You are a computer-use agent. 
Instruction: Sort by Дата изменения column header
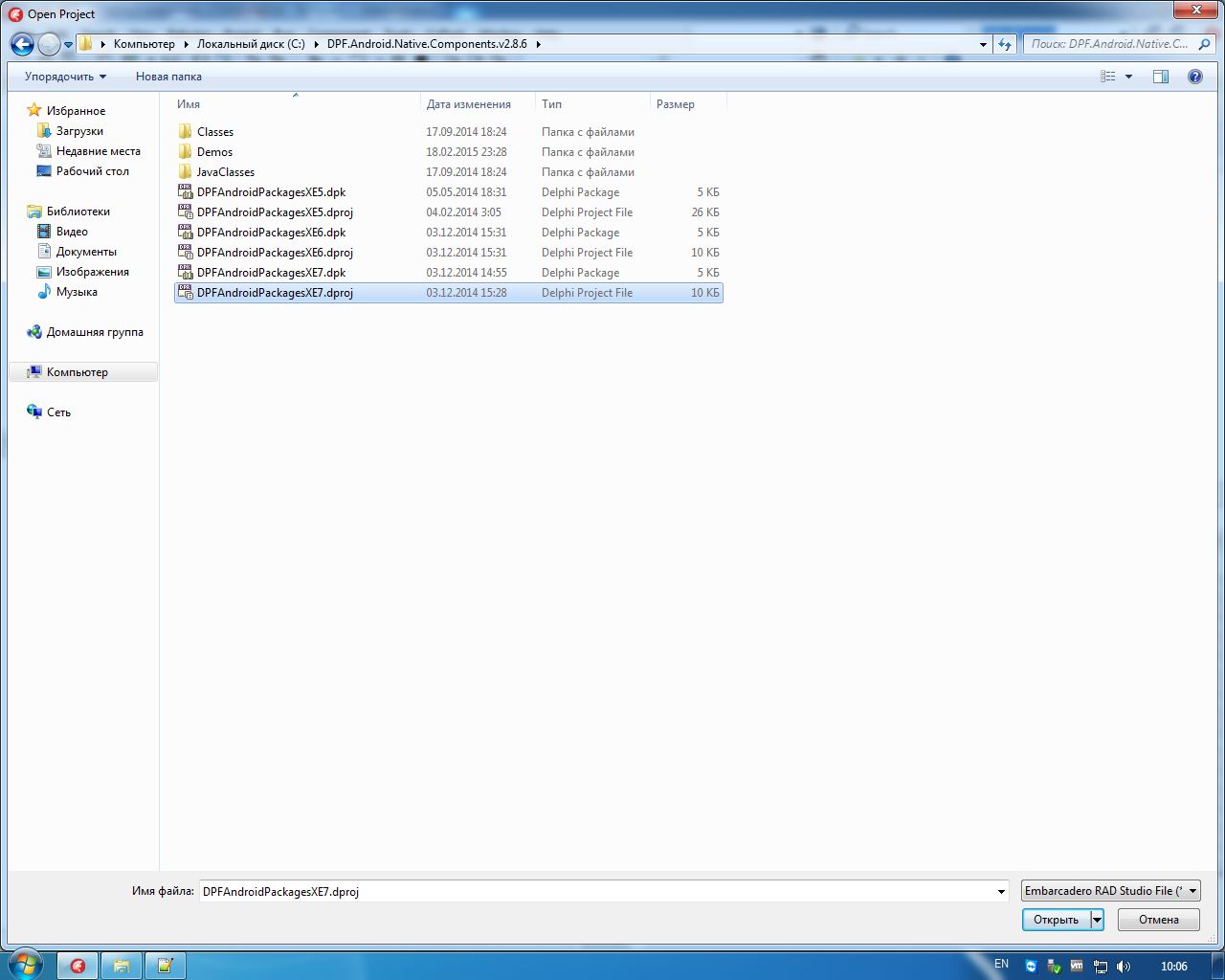pos(469,104)
